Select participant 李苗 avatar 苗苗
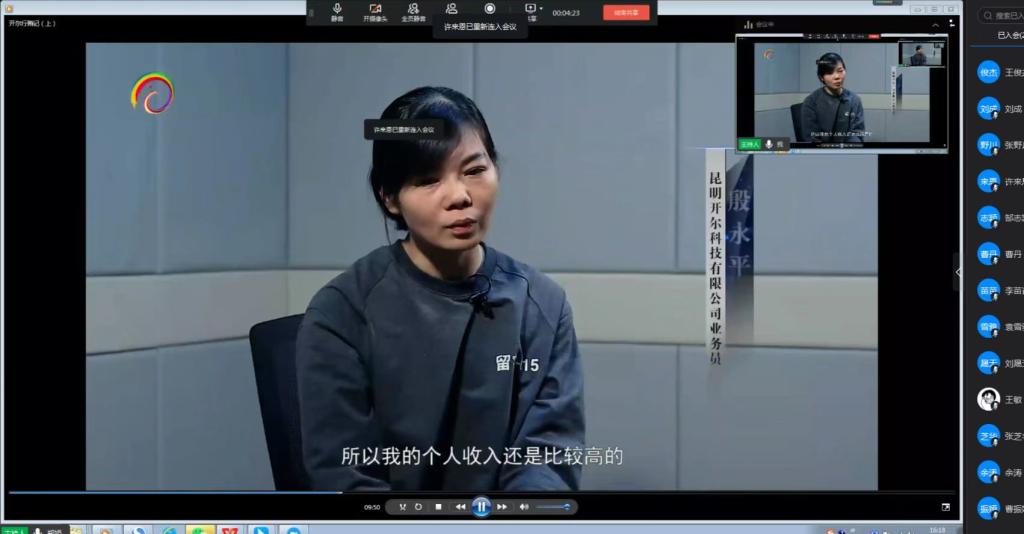 click(x=988, y=291)
